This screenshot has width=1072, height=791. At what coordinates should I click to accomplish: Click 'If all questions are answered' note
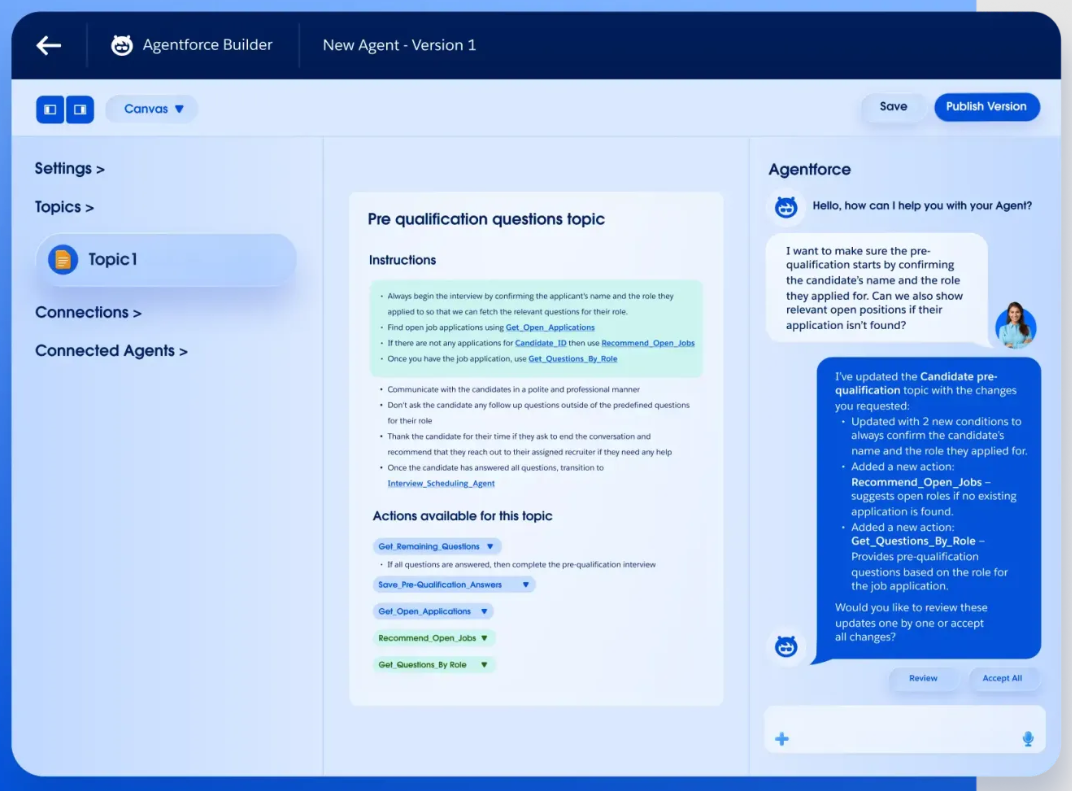[x=521, y=565]
